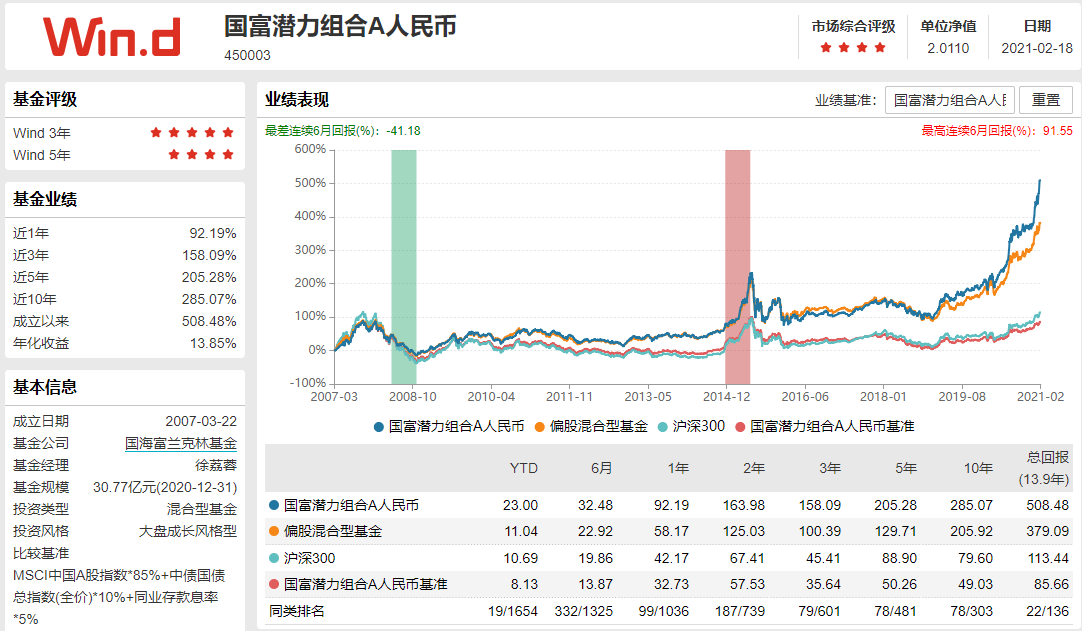
Task: Select the 10年 column header
Action: (978, 468)
